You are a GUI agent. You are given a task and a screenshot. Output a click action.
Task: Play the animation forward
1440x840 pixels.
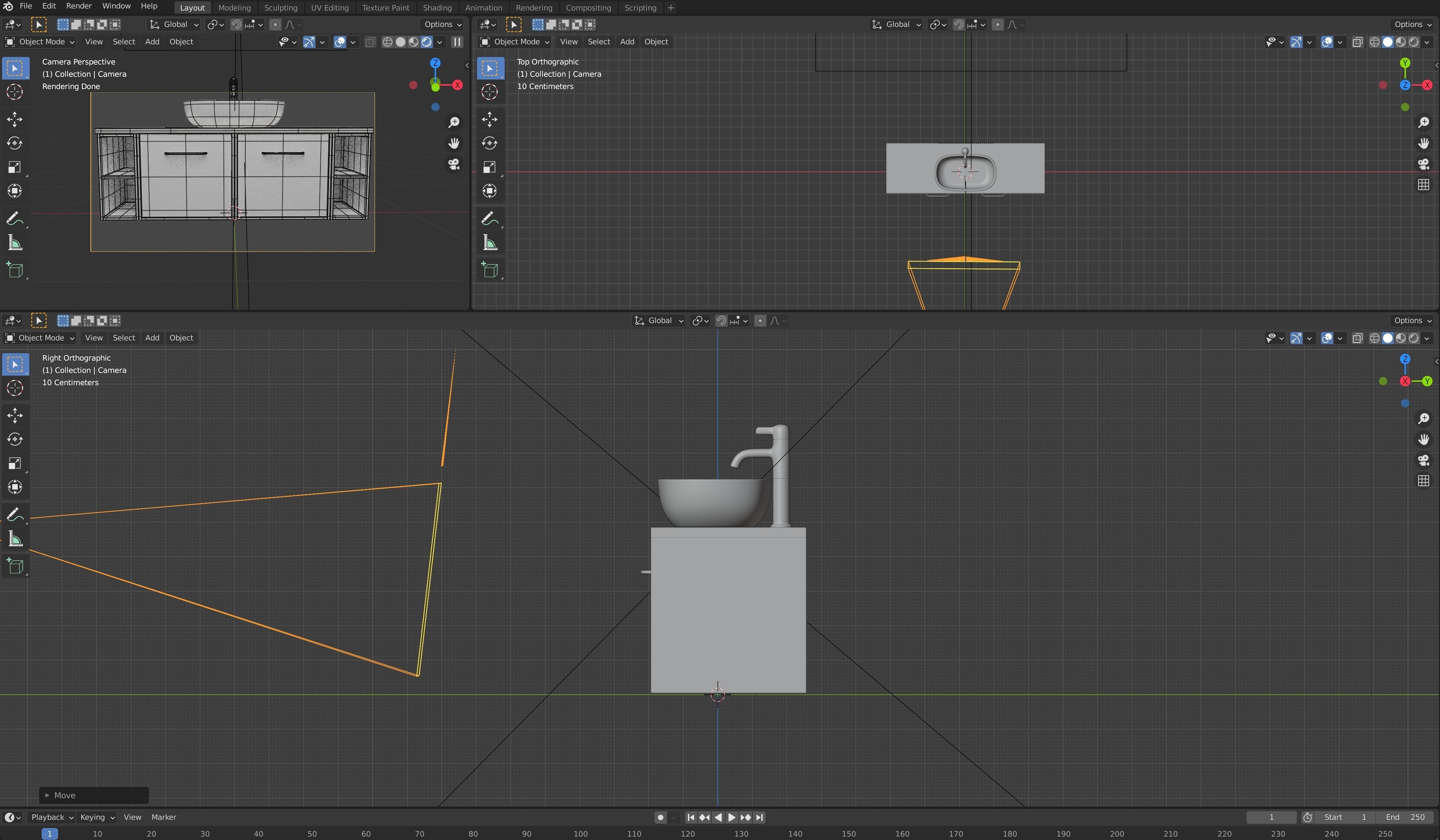pos(731,817)
